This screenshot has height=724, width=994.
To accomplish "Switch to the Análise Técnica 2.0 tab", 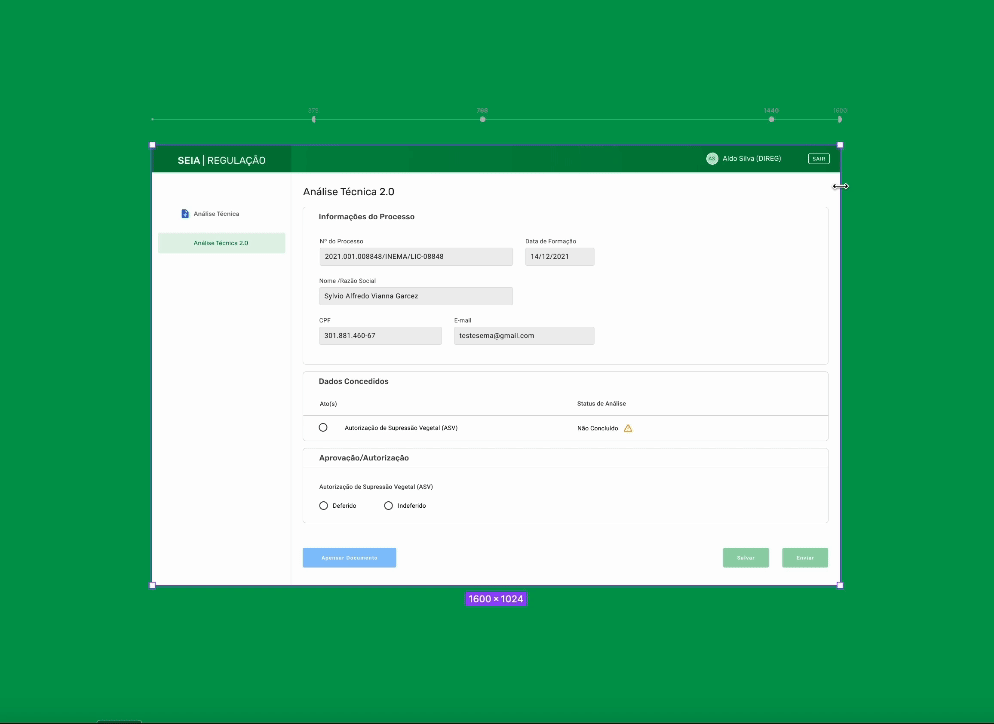I will pyautogui.click(x=221, y=242).
